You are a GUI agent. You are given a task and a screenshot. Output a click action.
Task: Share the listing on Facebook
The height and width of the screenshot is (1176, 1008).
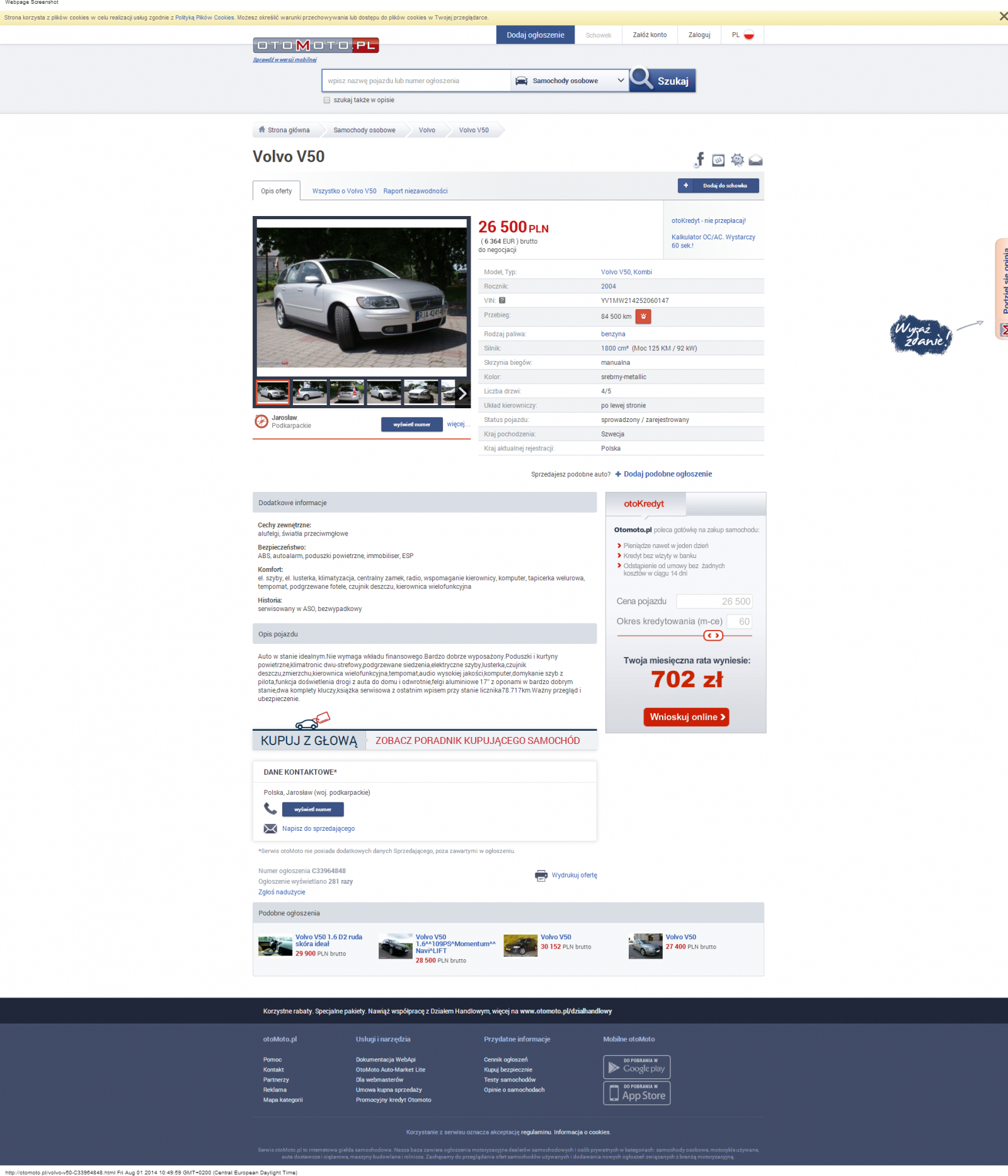point(699,160)
